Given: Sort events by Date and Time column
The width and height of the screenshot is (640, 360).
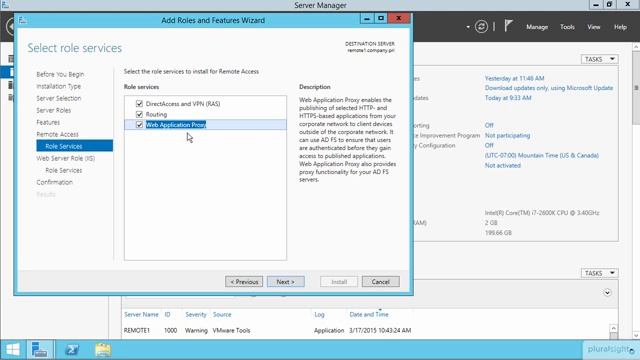Looking at the screenshot, I should click(369, 315).
